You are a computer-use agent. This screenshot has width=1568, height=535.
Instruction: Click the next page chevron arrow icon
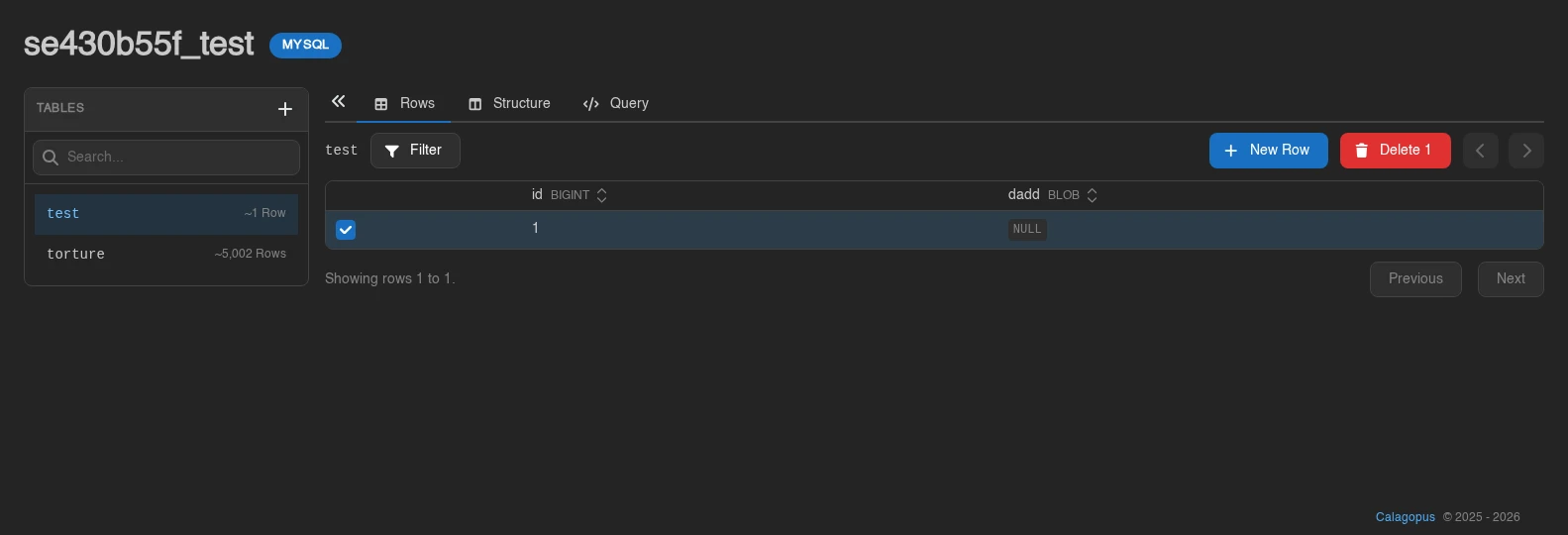click(1526, 151)
